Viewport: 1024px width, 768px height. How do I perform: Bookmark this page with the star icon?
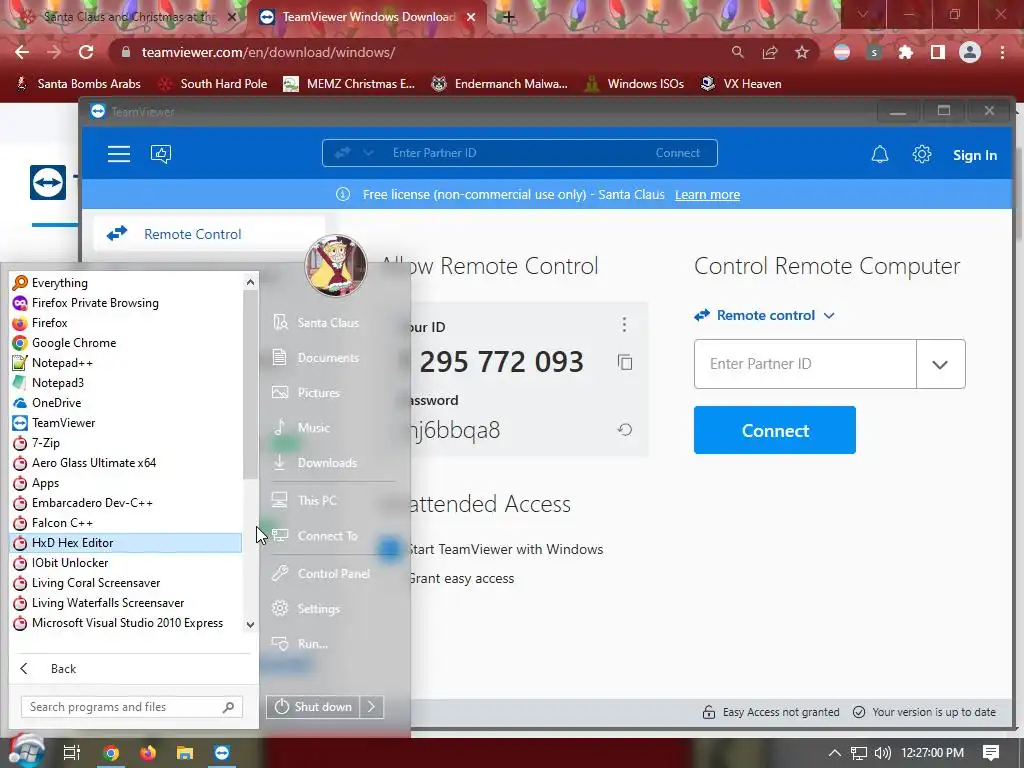point(802,52)
